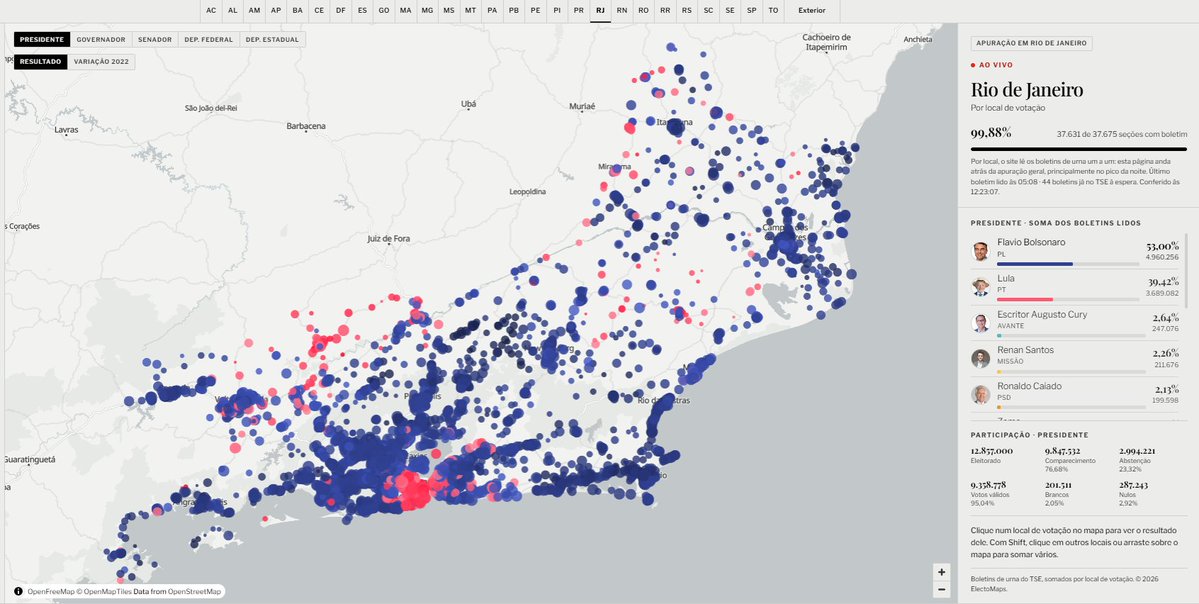Select state RR in the top bar
The height and width of the screenshot is (604, 1199).
pos(665,11)
